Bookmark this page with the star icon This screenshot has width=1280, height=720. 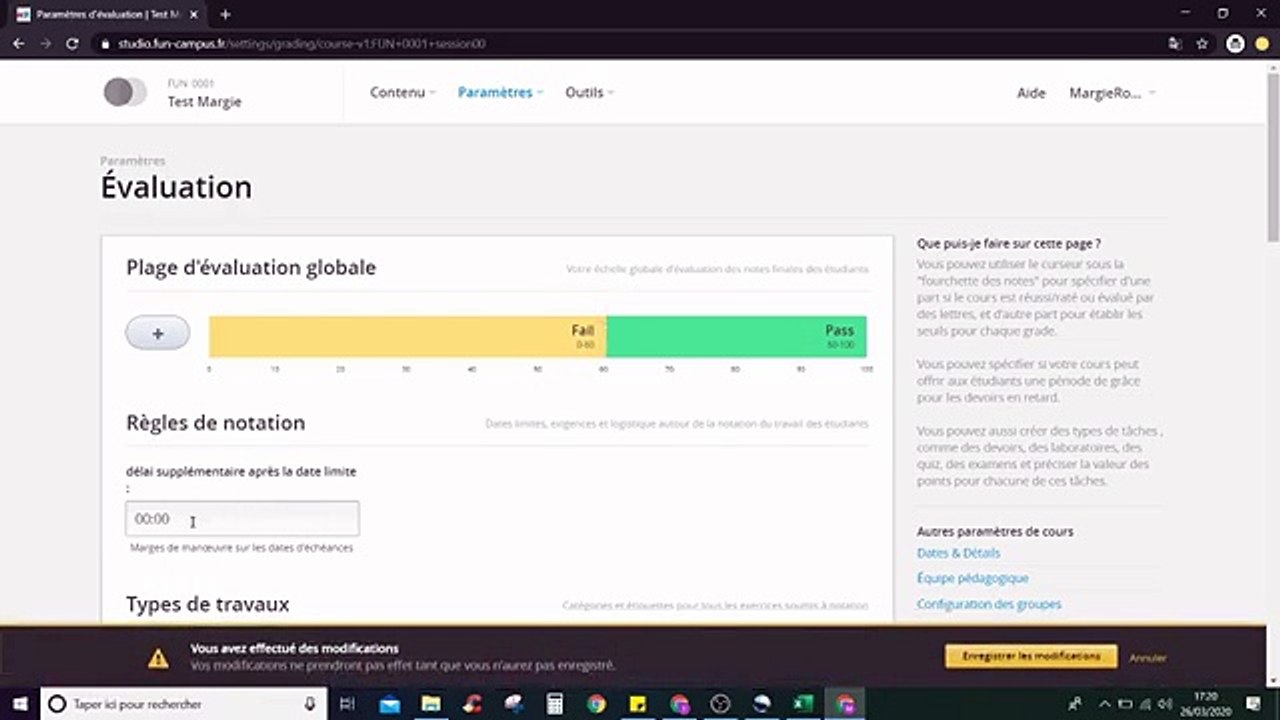point(1202,44)
